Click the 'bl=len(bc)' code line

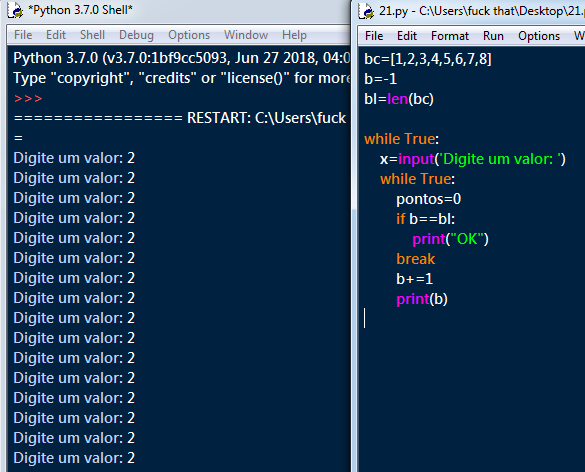399,99
